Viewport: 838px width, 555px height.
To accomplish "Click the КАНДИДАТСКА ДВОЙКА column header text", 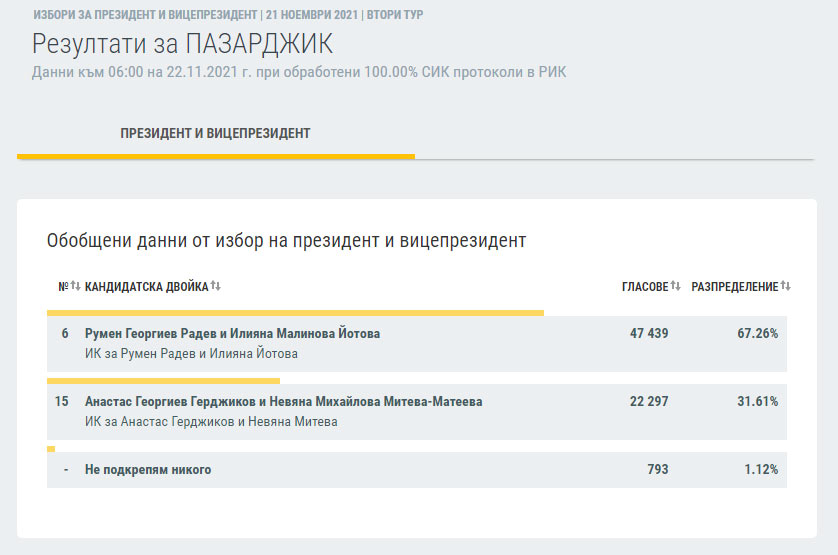I will (x=147, y=287).
